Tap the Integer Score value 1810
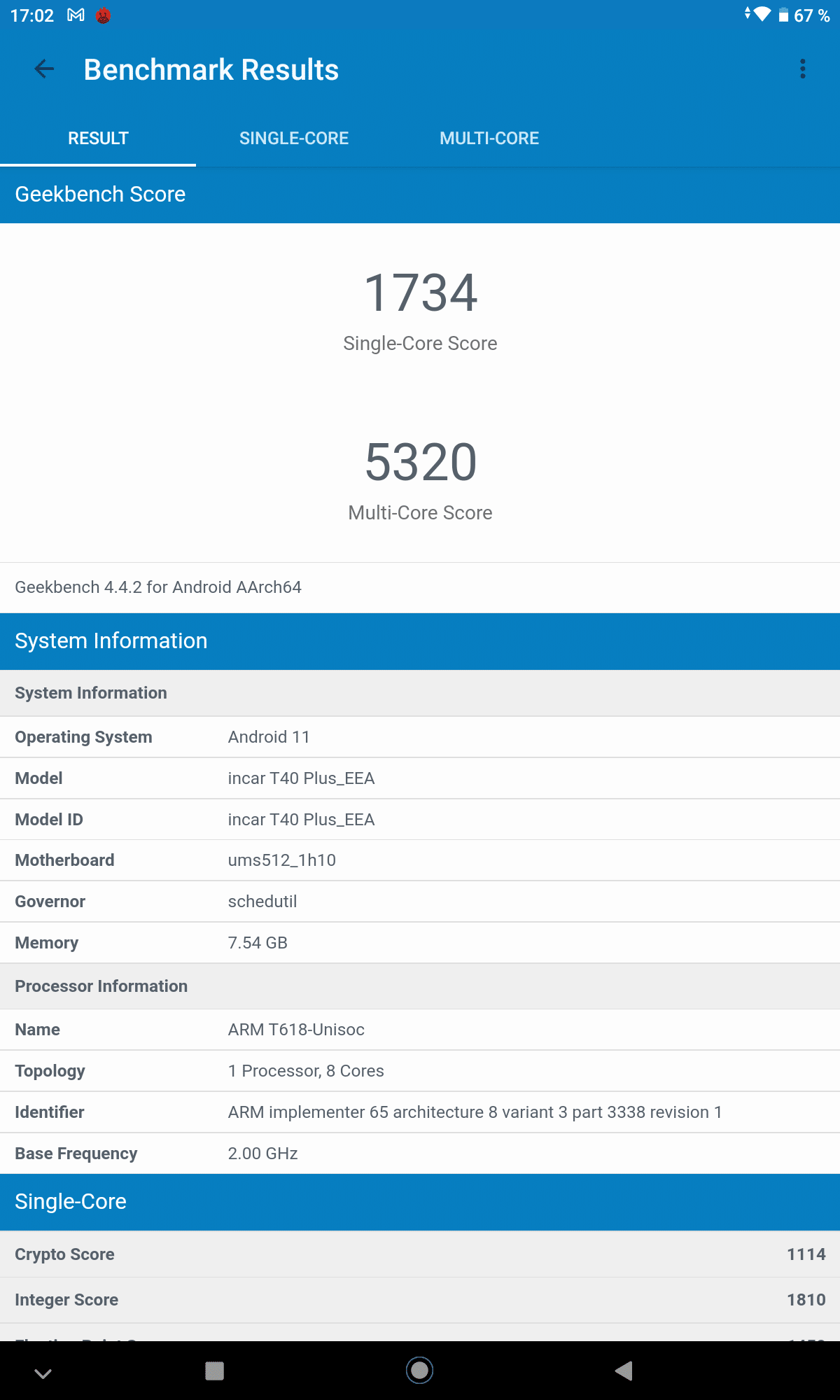Image resolution: width=840 pixels, height=1400 pixels. coord(806,1300)
